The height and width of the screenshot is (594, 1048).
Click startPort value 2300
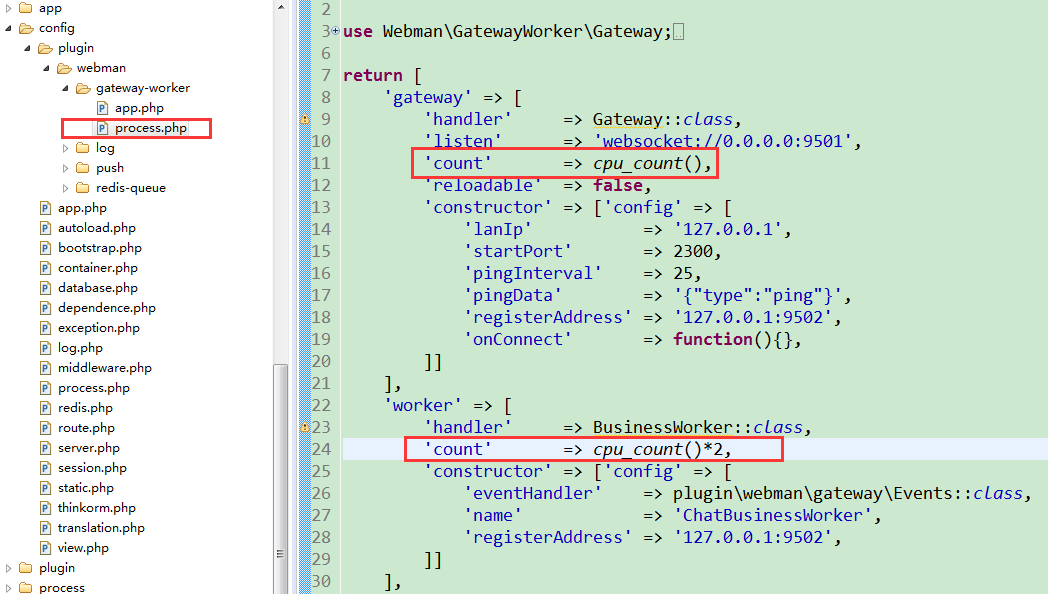tap(692, 251)
